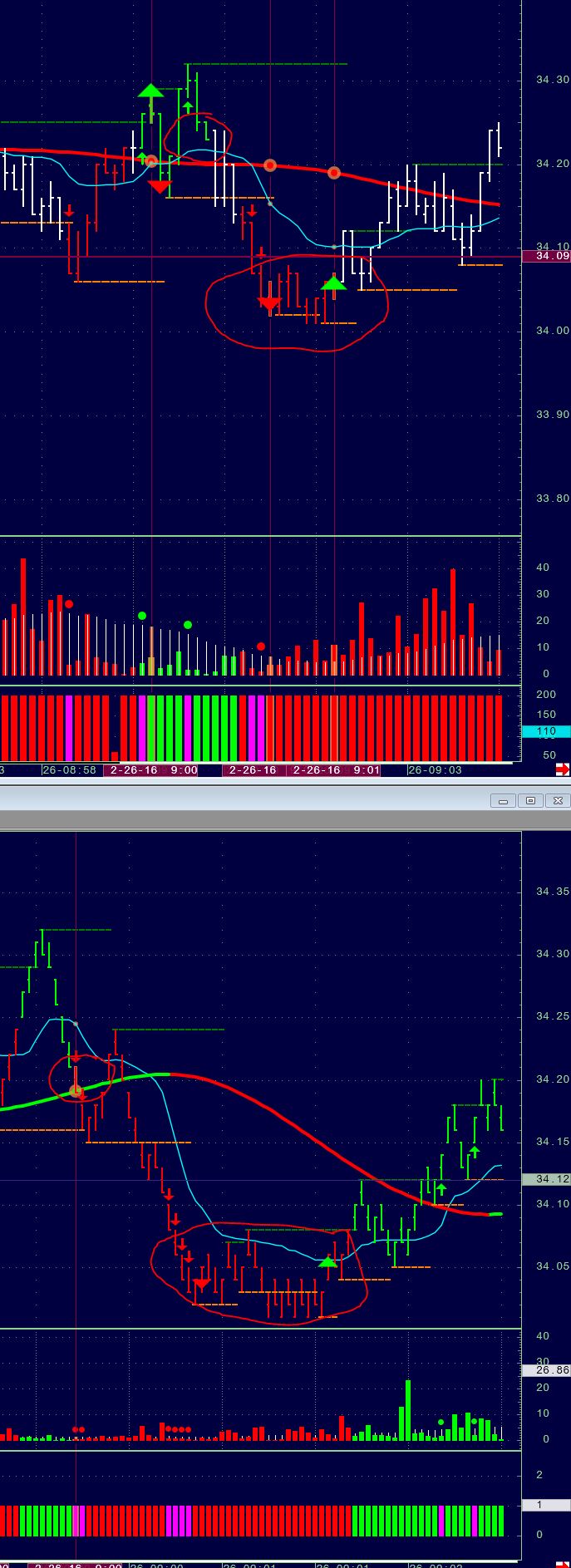This screenshot has width=571, height=1568.
Task: Select the large red sell arrow in the circled area of the lower chart
Action: point(201,1284)
